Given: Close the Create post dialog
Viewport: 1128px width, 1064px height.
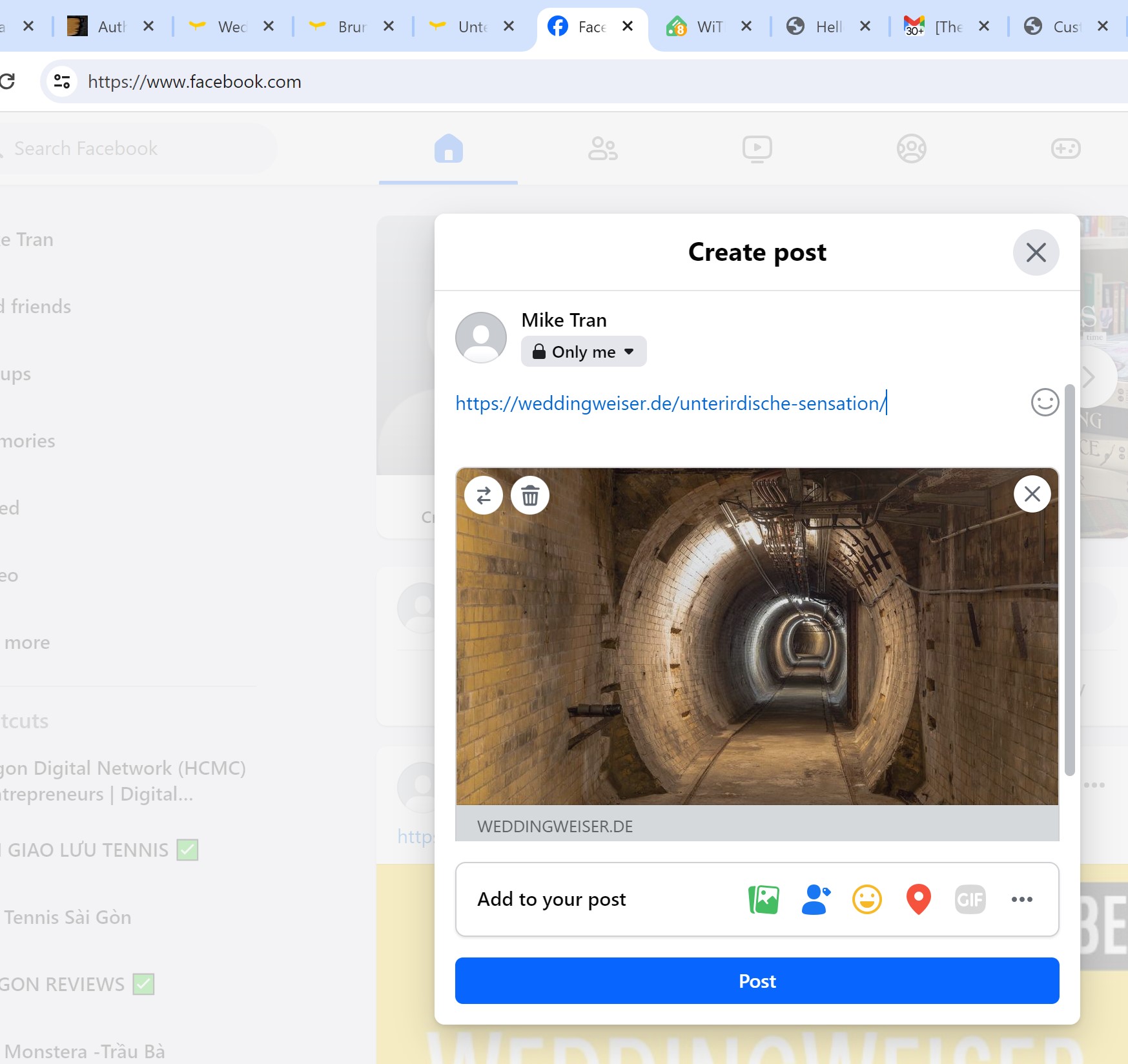Looking at the screenshot, I should 1036,252.
